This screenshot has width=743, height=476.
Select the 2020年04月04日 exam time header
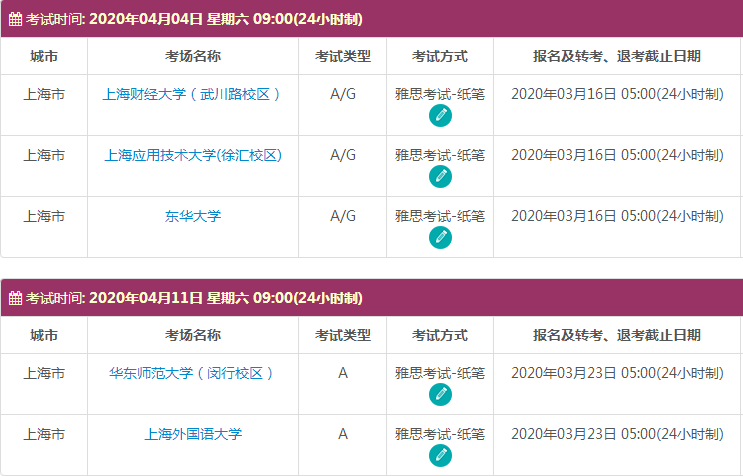(372, 19)
